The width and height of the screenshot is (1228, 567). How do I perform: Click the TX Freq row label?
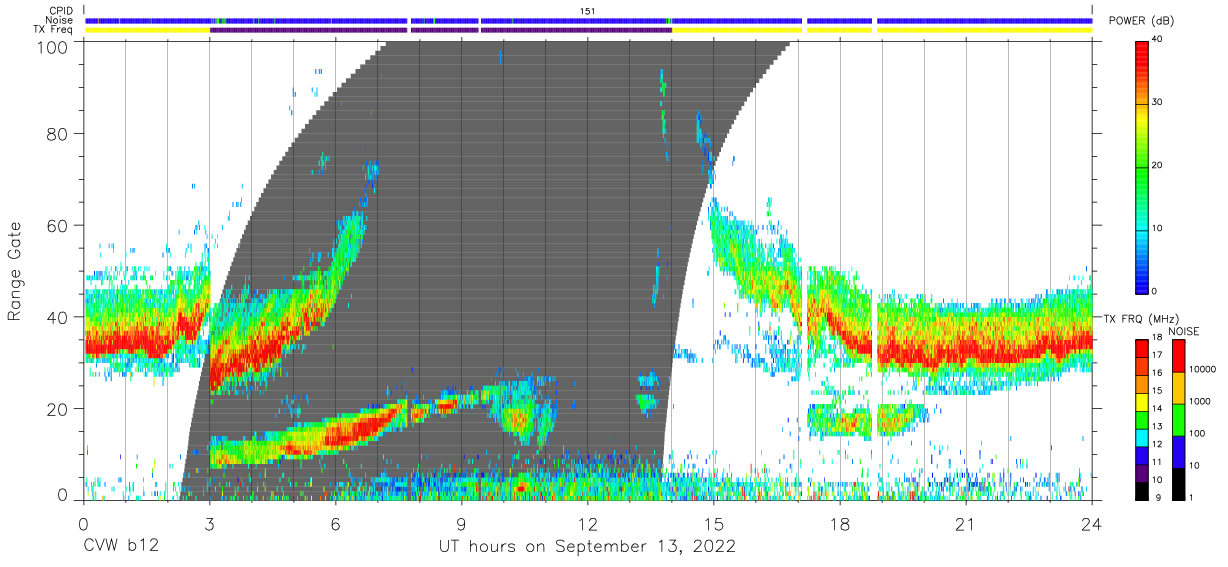pyautogui.click(x=54, y=30)
